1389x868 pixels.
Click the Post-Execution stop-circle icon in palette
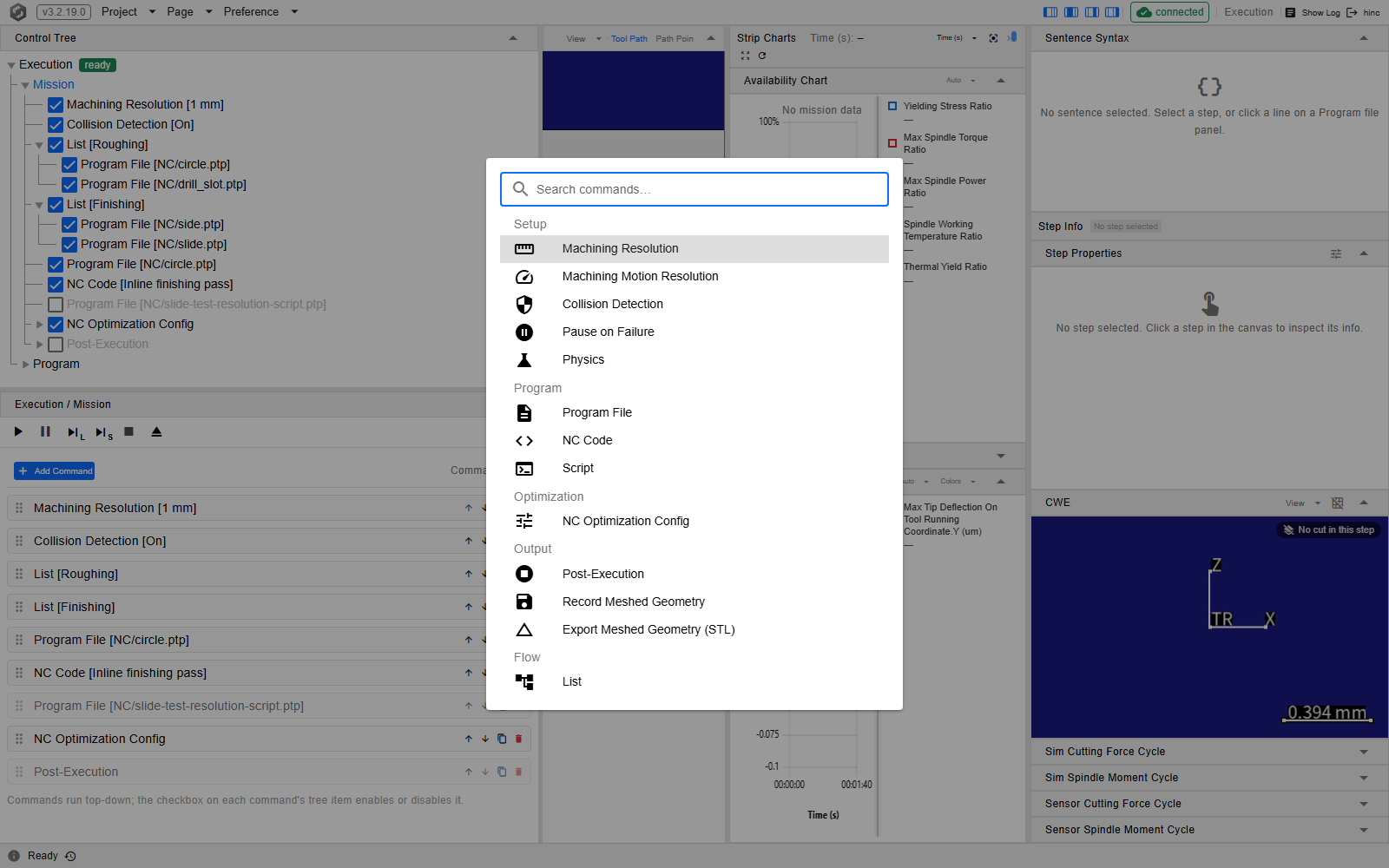coord(524,574)
